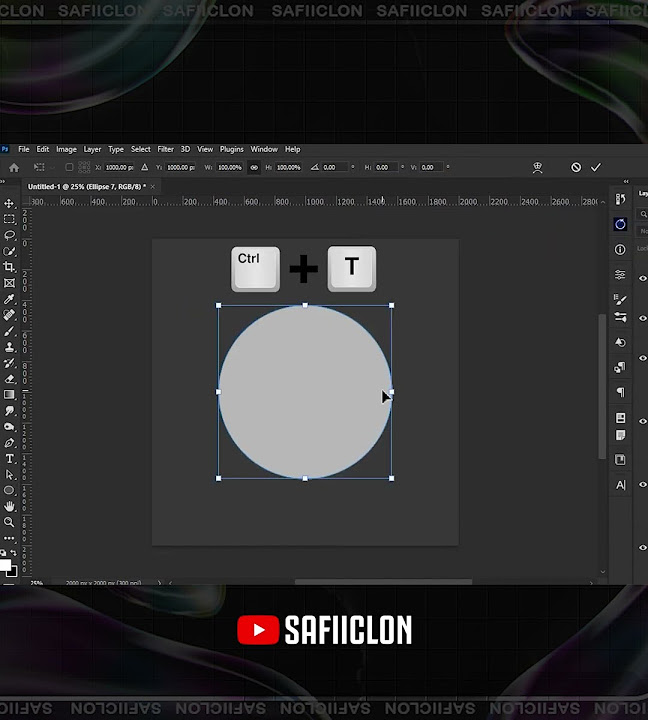This screenshot has height=720, width=648.
Task: Select the Eraser tool
Action: point(9,379)
